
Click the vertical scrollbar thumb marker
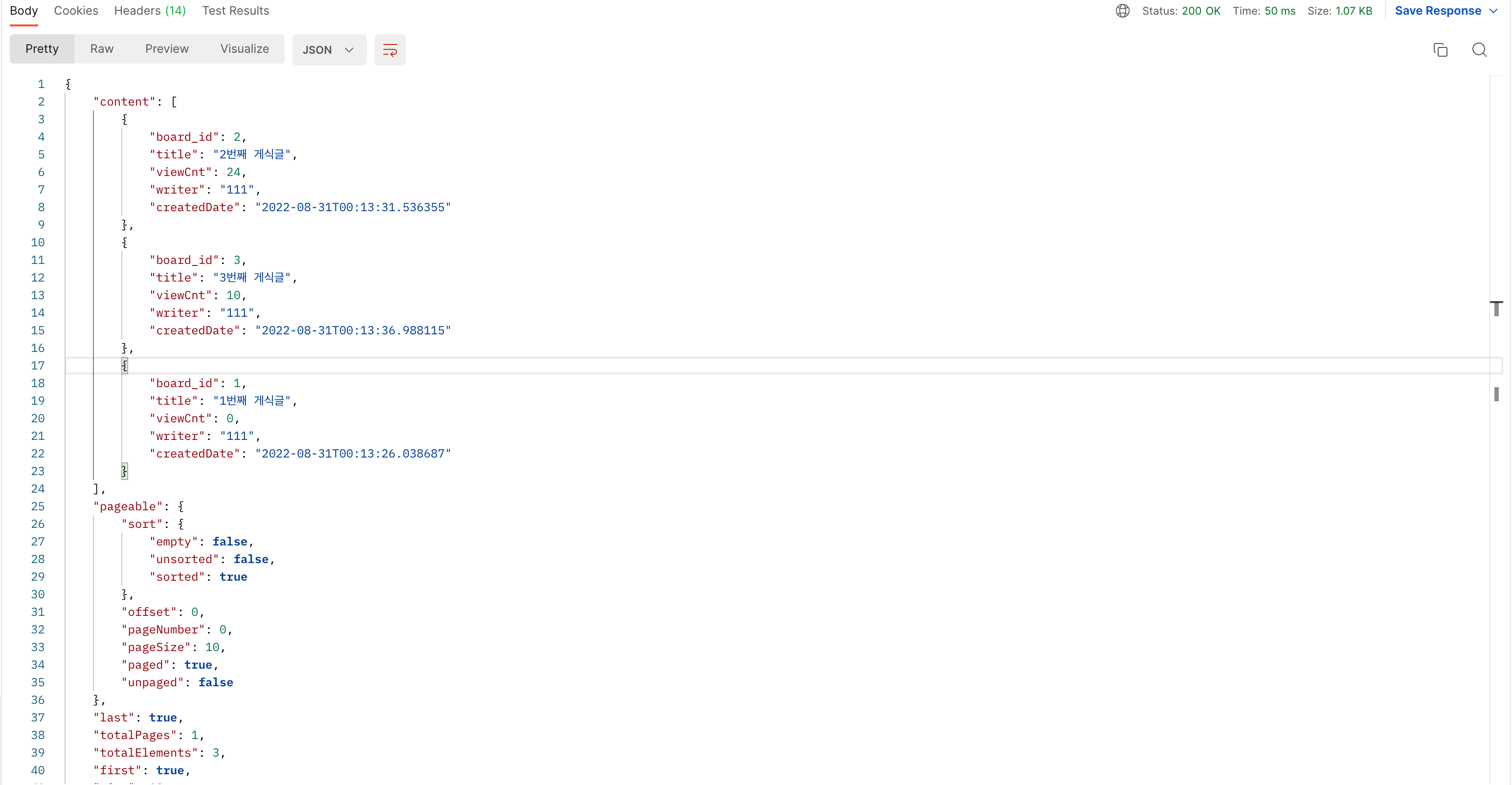pos(1496,394)
